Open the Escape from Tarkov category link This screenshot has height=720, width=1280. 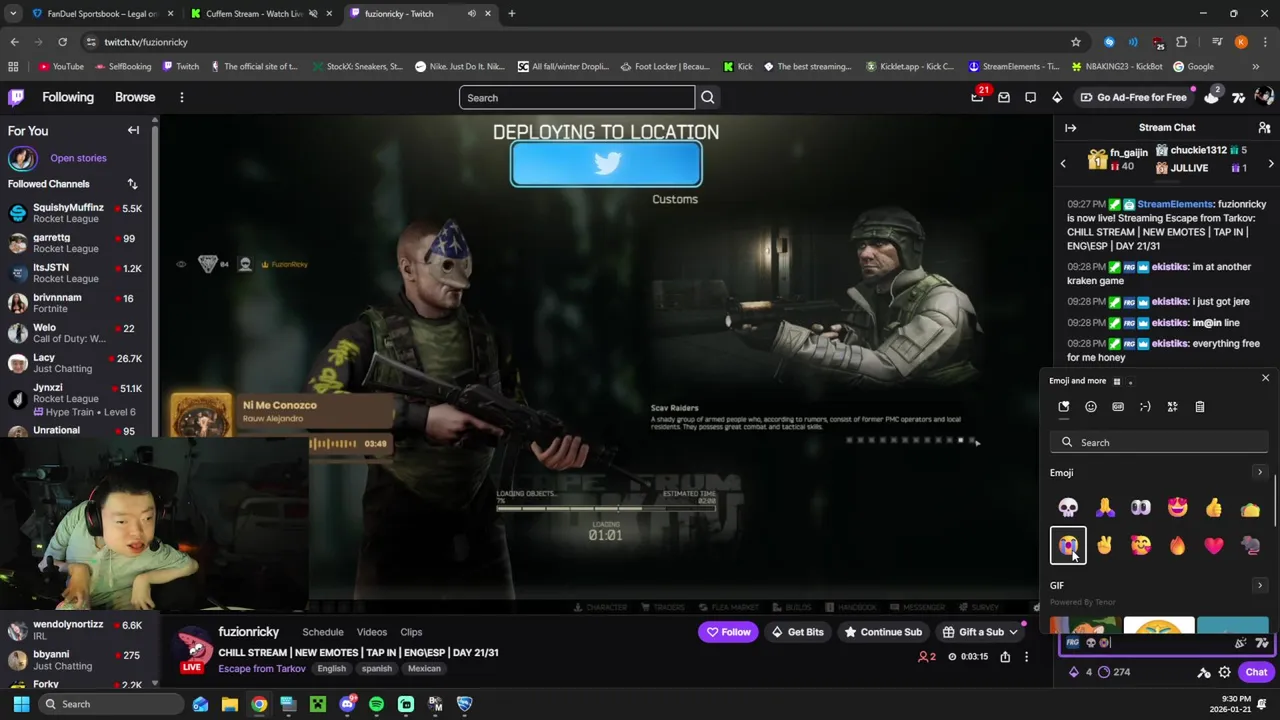tap(262, 669)
